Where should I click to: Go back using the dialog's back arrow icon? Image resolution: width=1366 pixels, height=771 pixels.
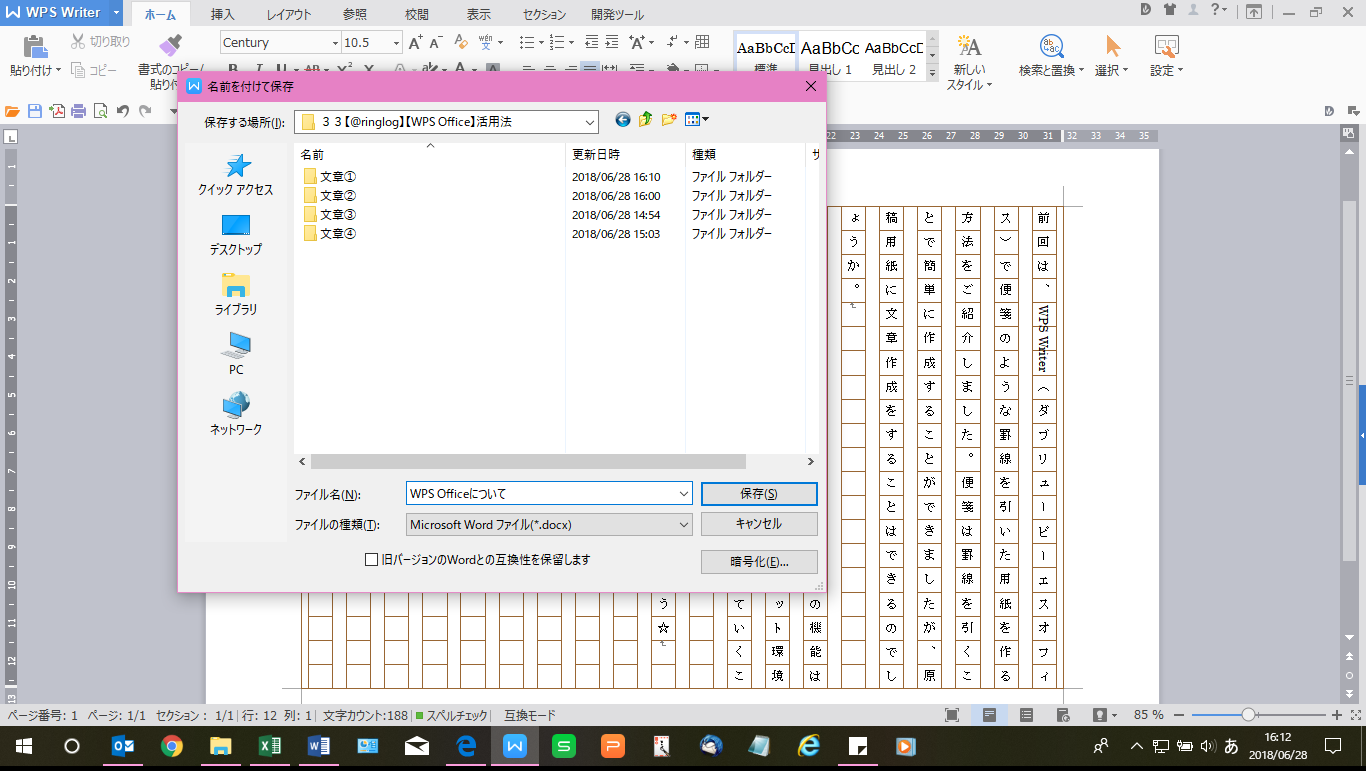pyautogui.click(x=622, y=120)
